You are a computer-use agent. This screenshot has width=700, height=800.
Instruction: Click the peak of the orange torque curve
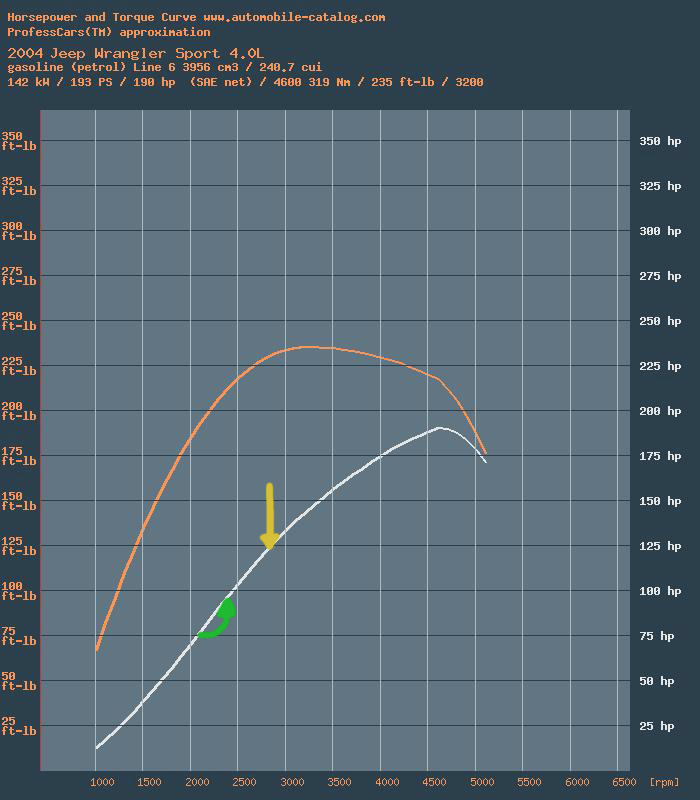coord(307,347)
